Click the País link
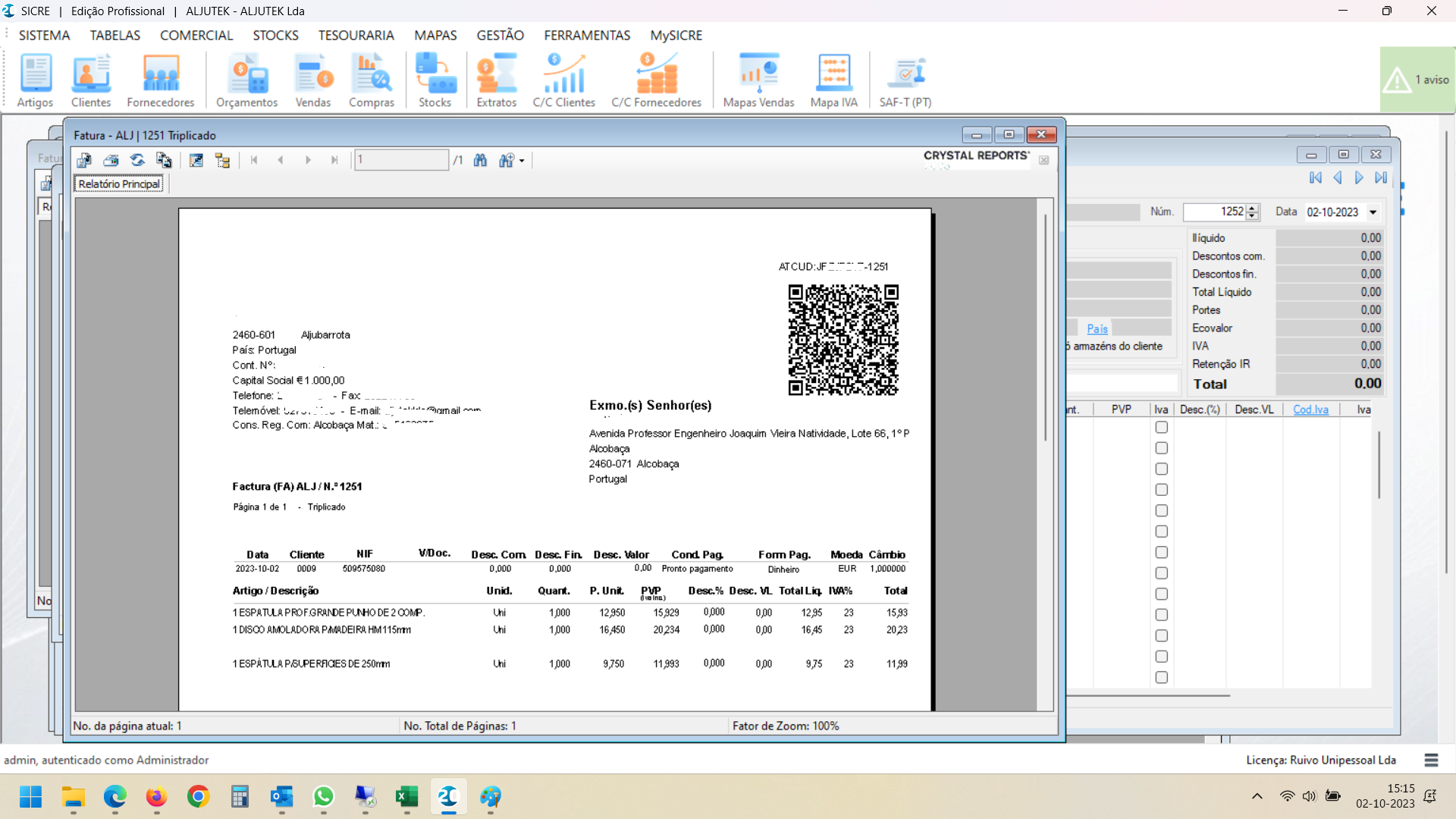Image resolution: width=1456 pixels, height=819 pixels. click(1097, 328)
